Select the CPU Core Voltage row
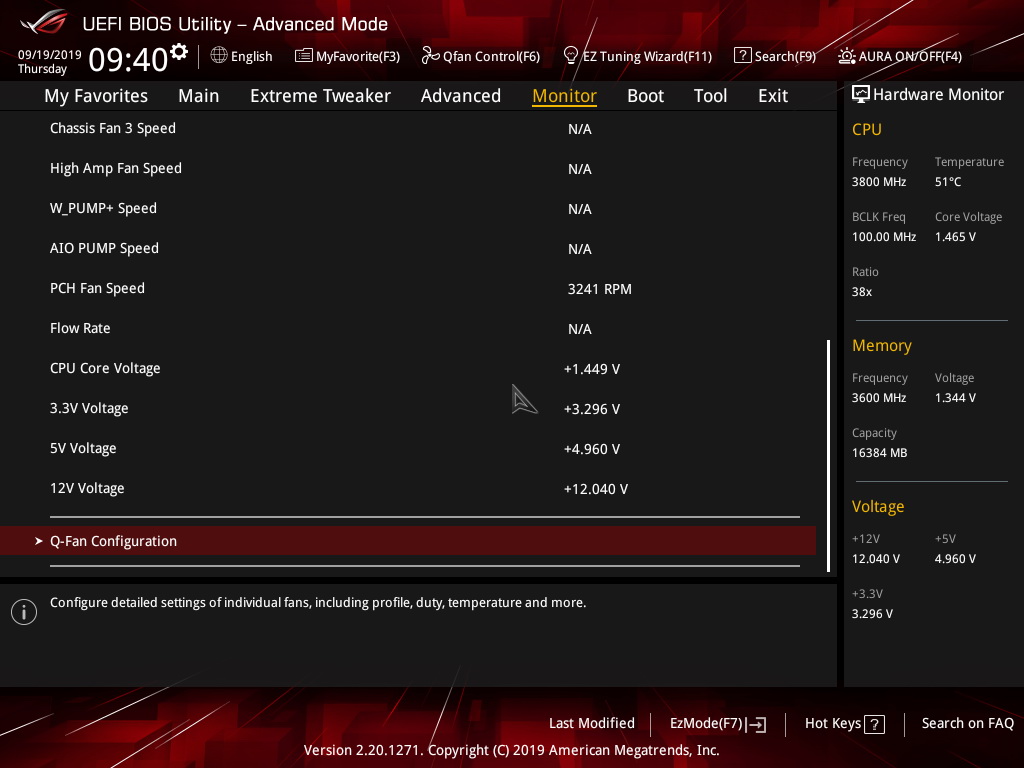The image size is (1024, 768). (x=408, y=368)
